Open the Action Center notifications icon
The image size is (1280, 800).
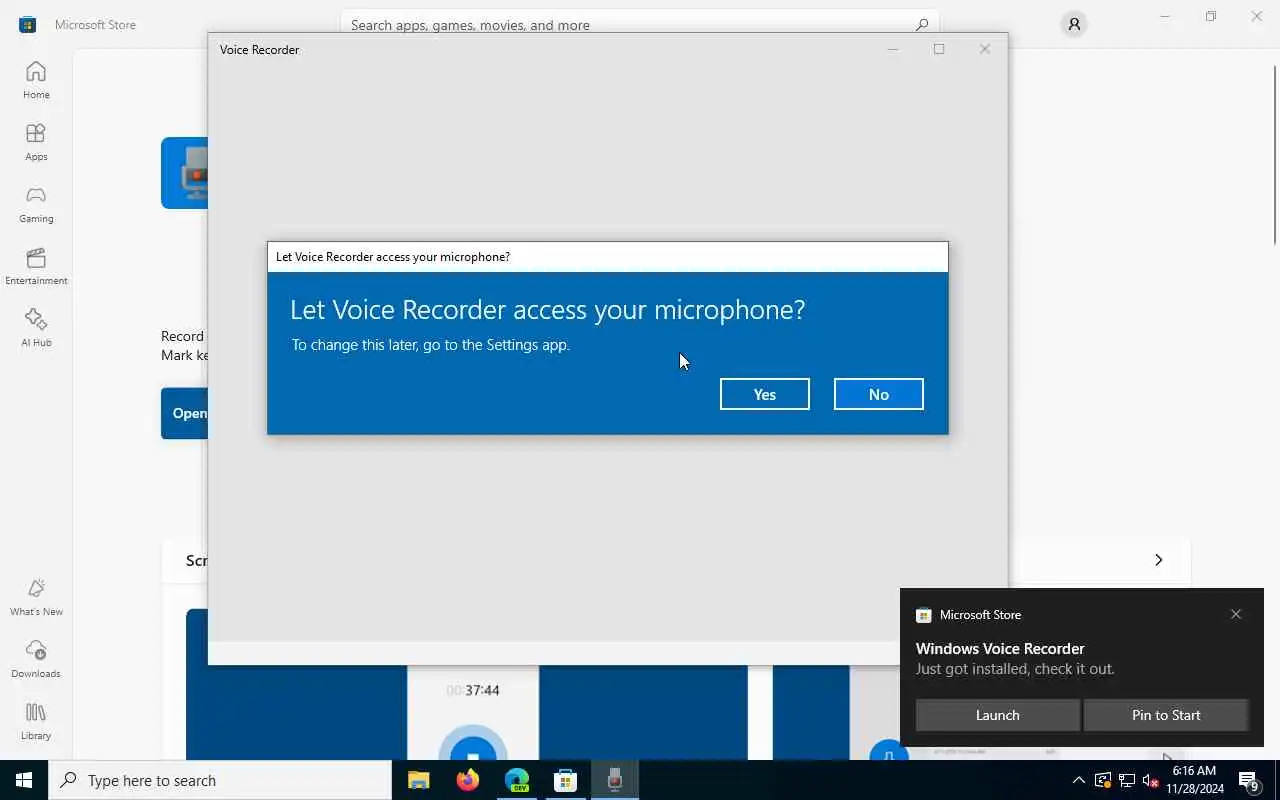(x=1249, y=780)
